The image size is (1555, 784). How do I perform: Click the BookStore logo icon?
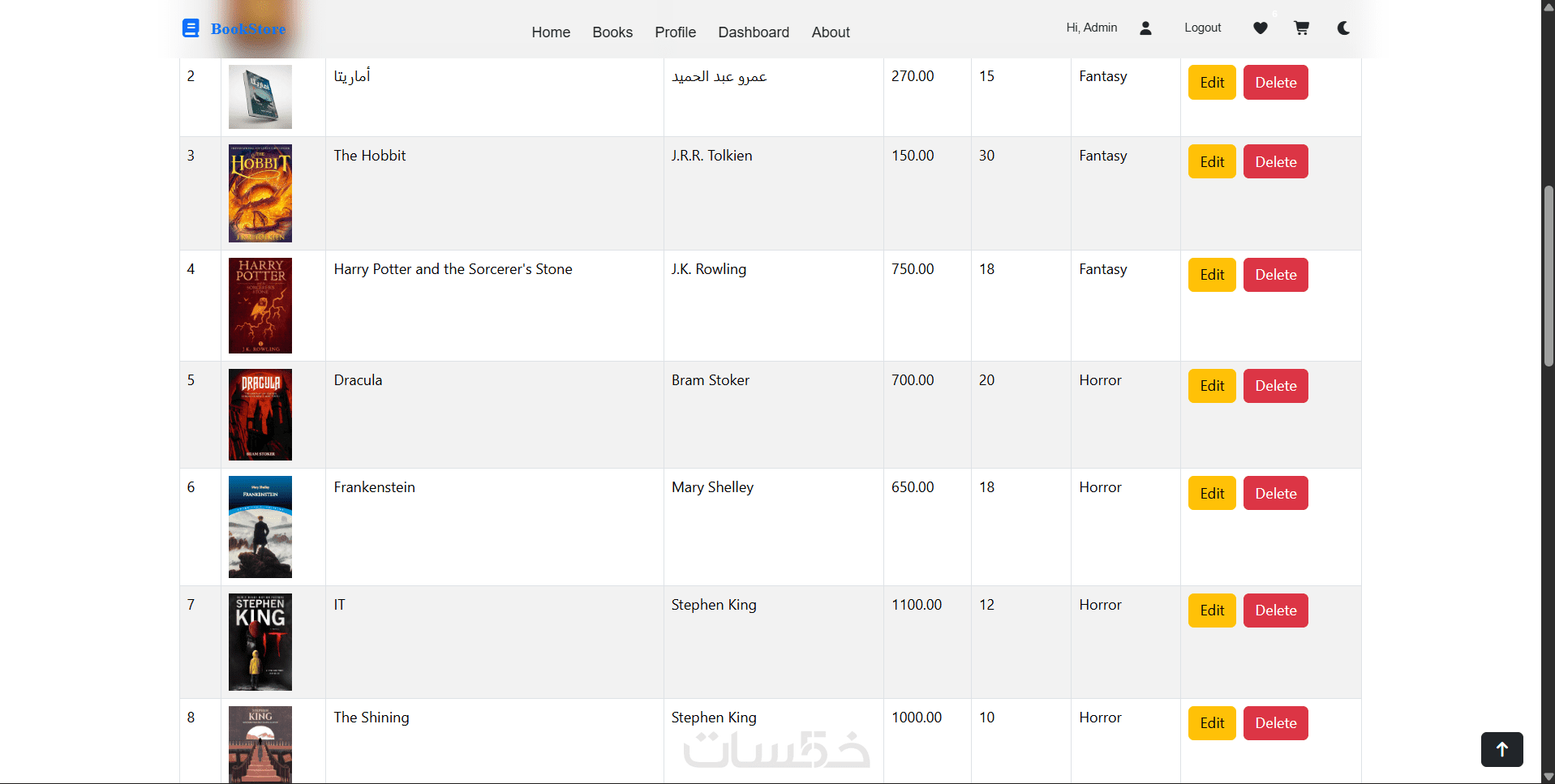click(x=191, y=28)
